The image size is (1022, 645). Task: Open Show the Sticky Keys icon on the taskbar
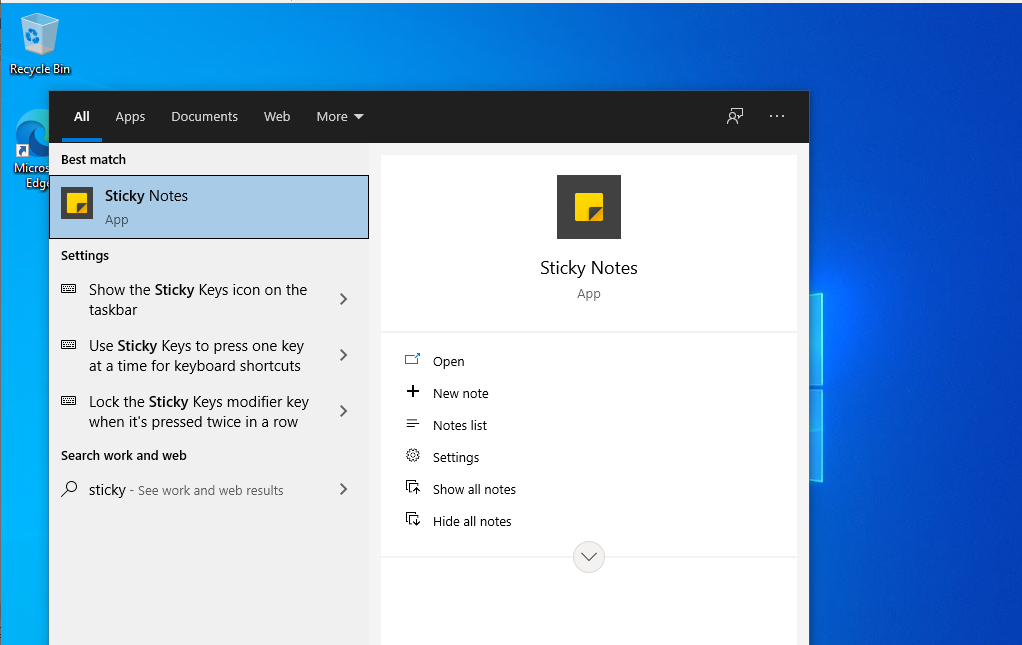198,300
